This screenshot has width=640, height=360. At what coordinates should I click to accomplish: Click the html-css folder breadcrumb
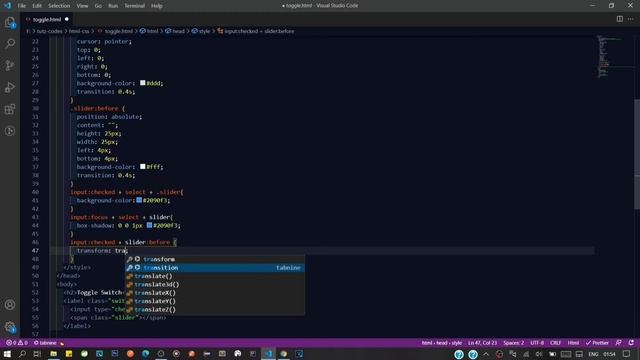click(x=79, y=31)
